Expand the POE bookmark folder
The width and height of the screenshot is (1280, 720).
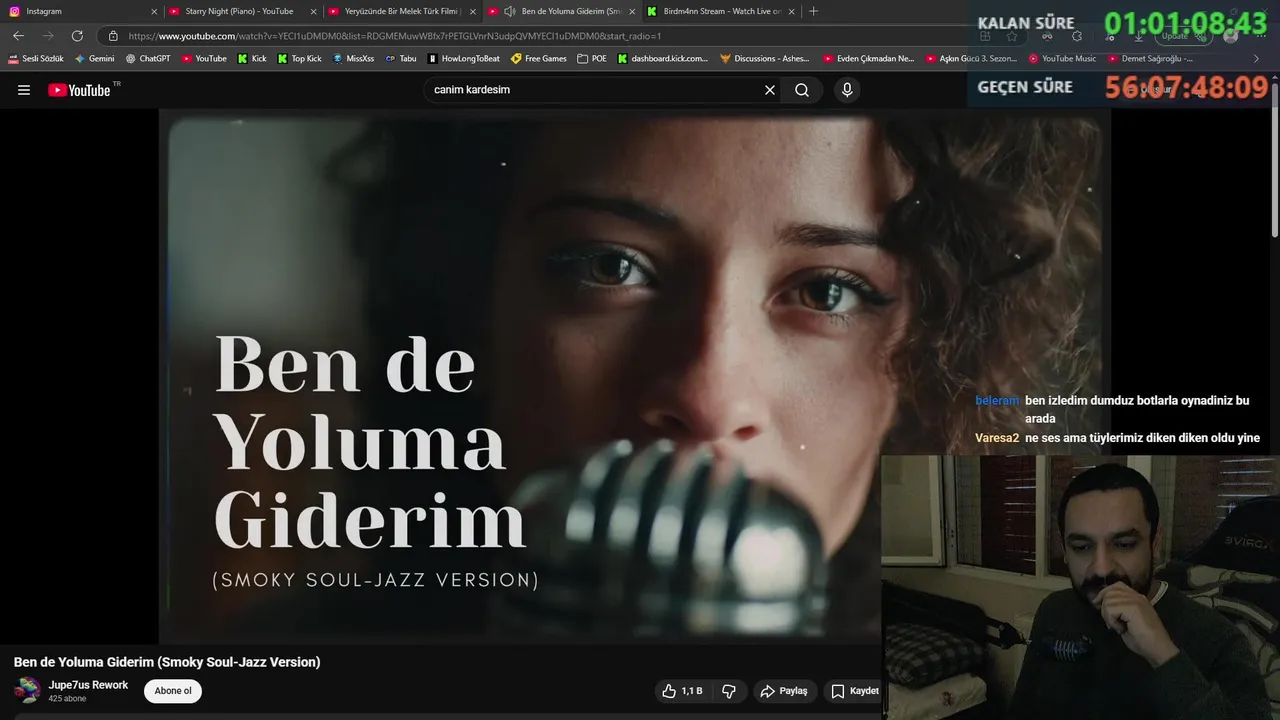pos(592,59)
